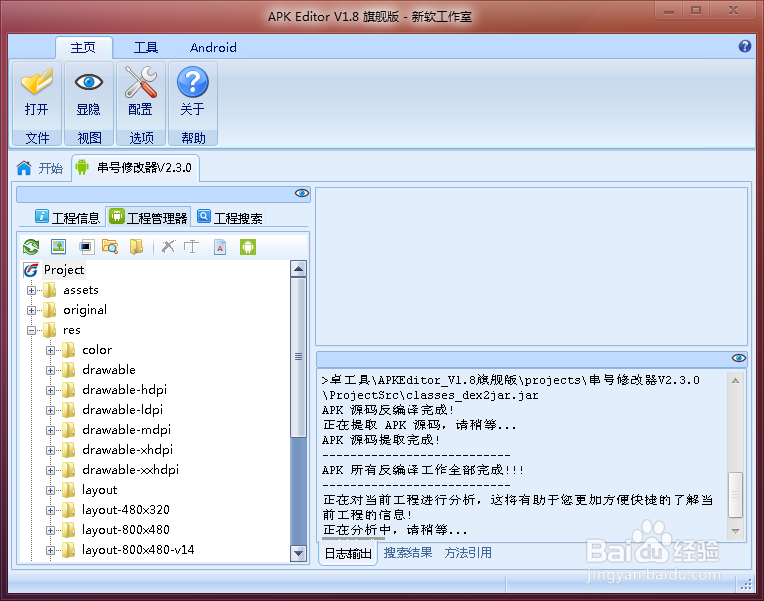Viewport: 764px width, 601px height.
Task: Expand the layout folder node
Action: tap(50, 490)
